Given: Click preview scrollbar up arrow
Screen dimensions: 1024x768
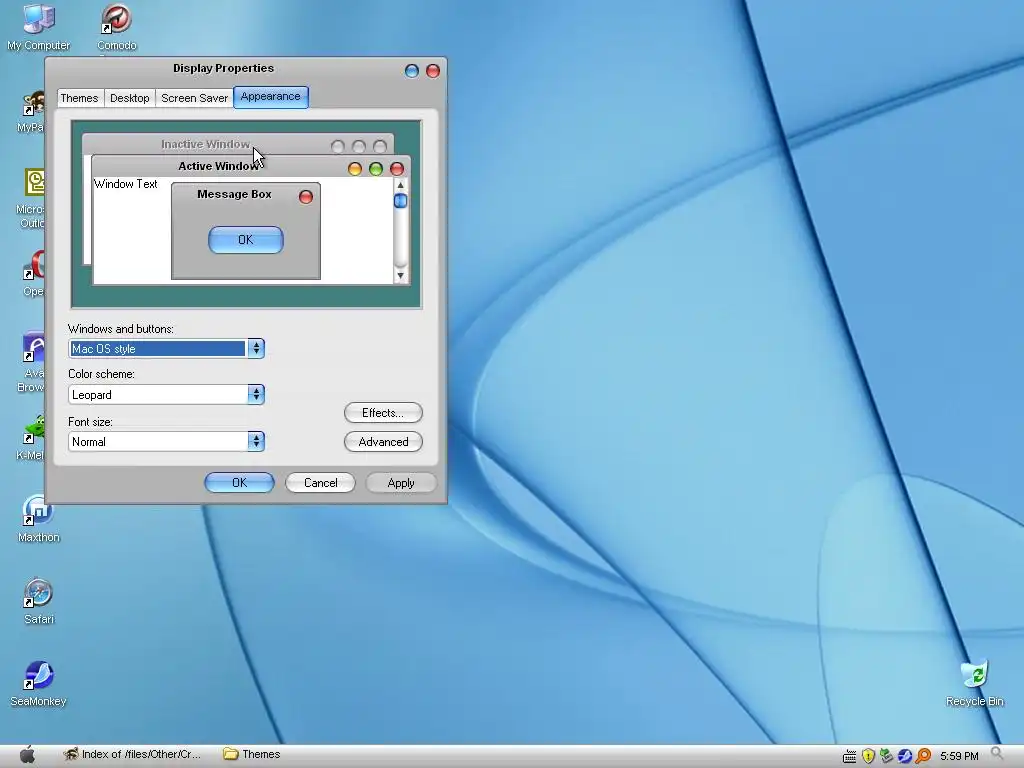Looking at the screenshot, I should coord(400,185).
